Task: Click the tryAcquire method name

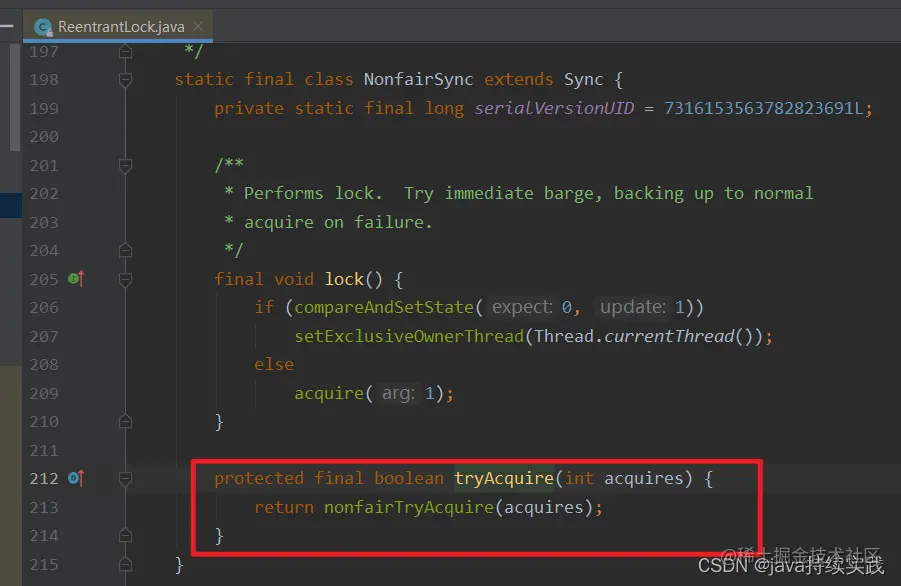Action: pos(504,478)
